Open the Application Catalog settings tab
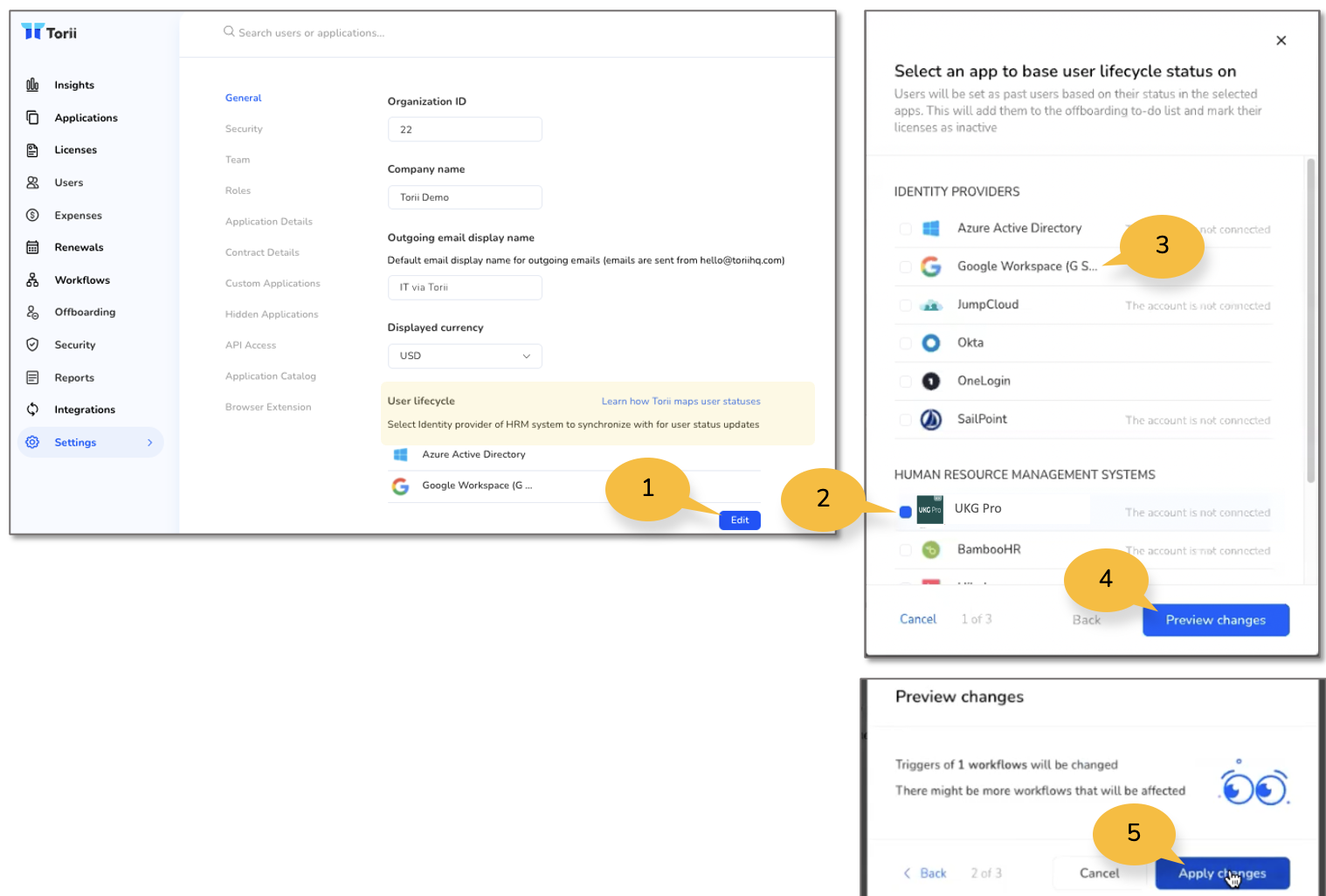 click(271, 376)
